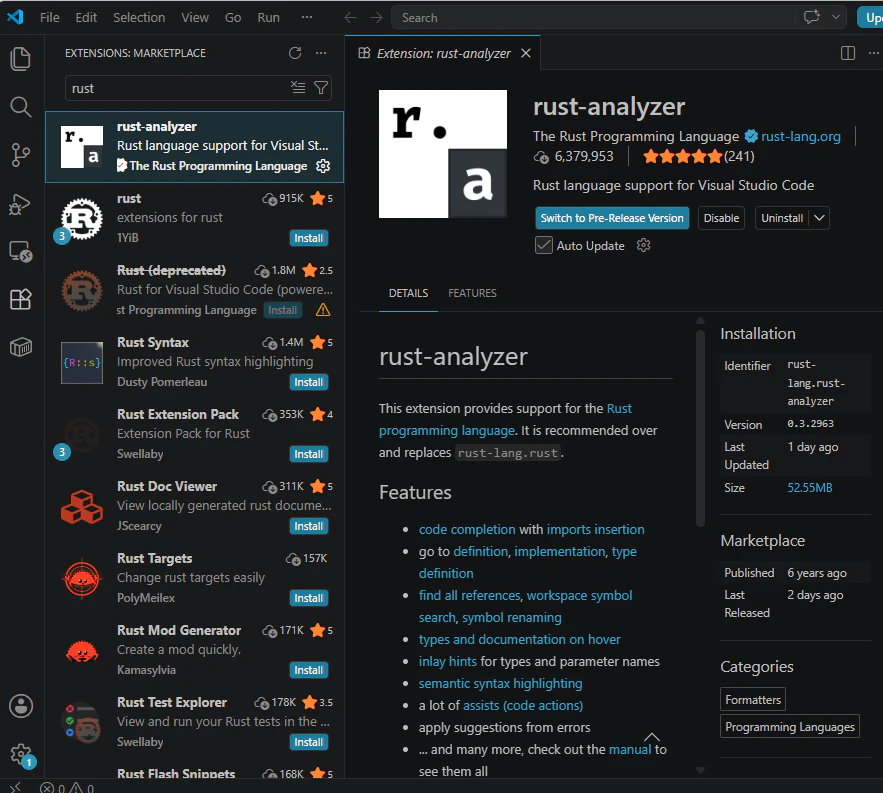
Task: Disable the rust-analyzer extension
Action: pyautogui.click(x=721, y=218)
